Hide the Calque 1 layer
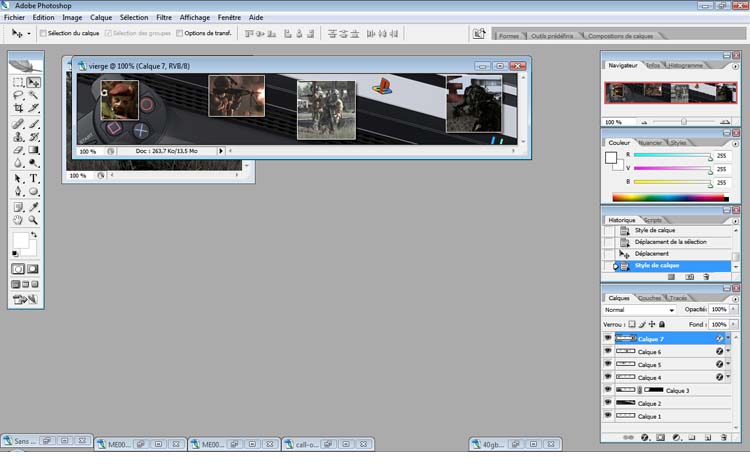This screenshot has width=750, height=469. 608,415
